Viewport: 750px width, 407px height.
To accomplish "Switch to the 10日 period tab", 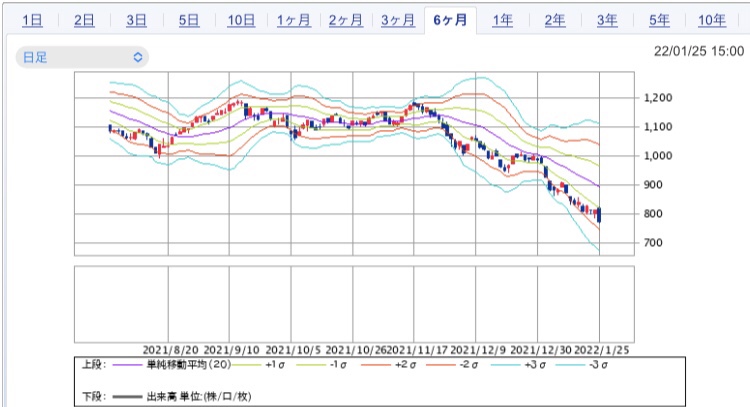I will (x=241, y=20).
